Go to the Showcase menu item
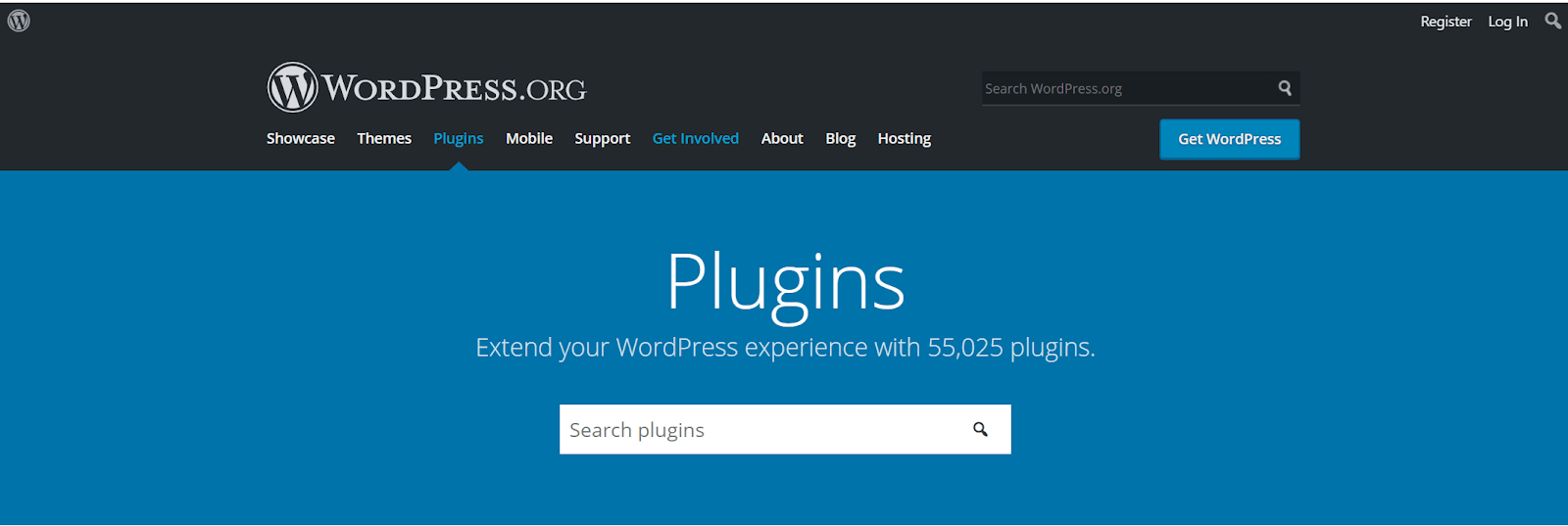Viewport: 1568px width, 526px height. pos(301,138)
